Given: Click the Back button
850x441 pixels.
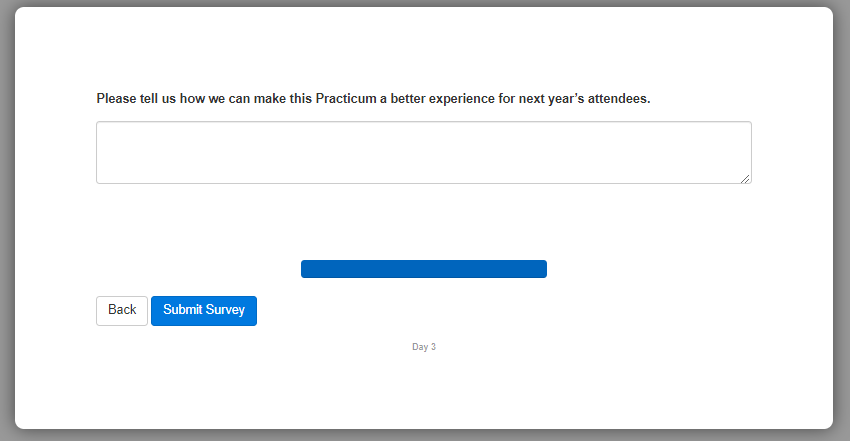Looking at the screenshot, I should pos(122,311).
